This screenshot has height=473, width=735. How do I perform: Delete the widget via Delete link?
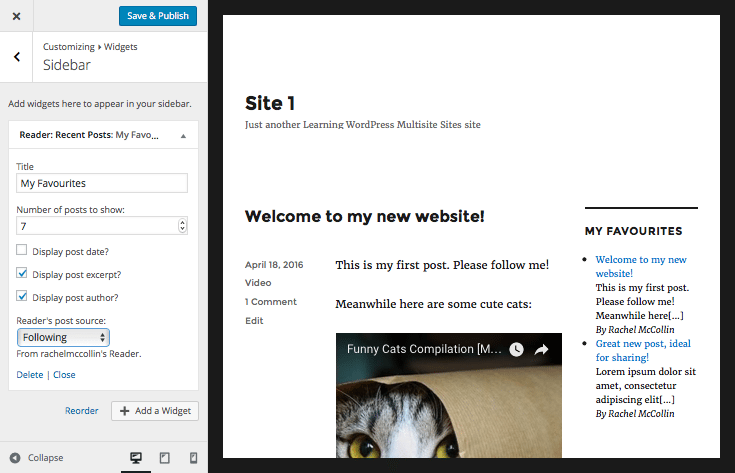point(30,375)
